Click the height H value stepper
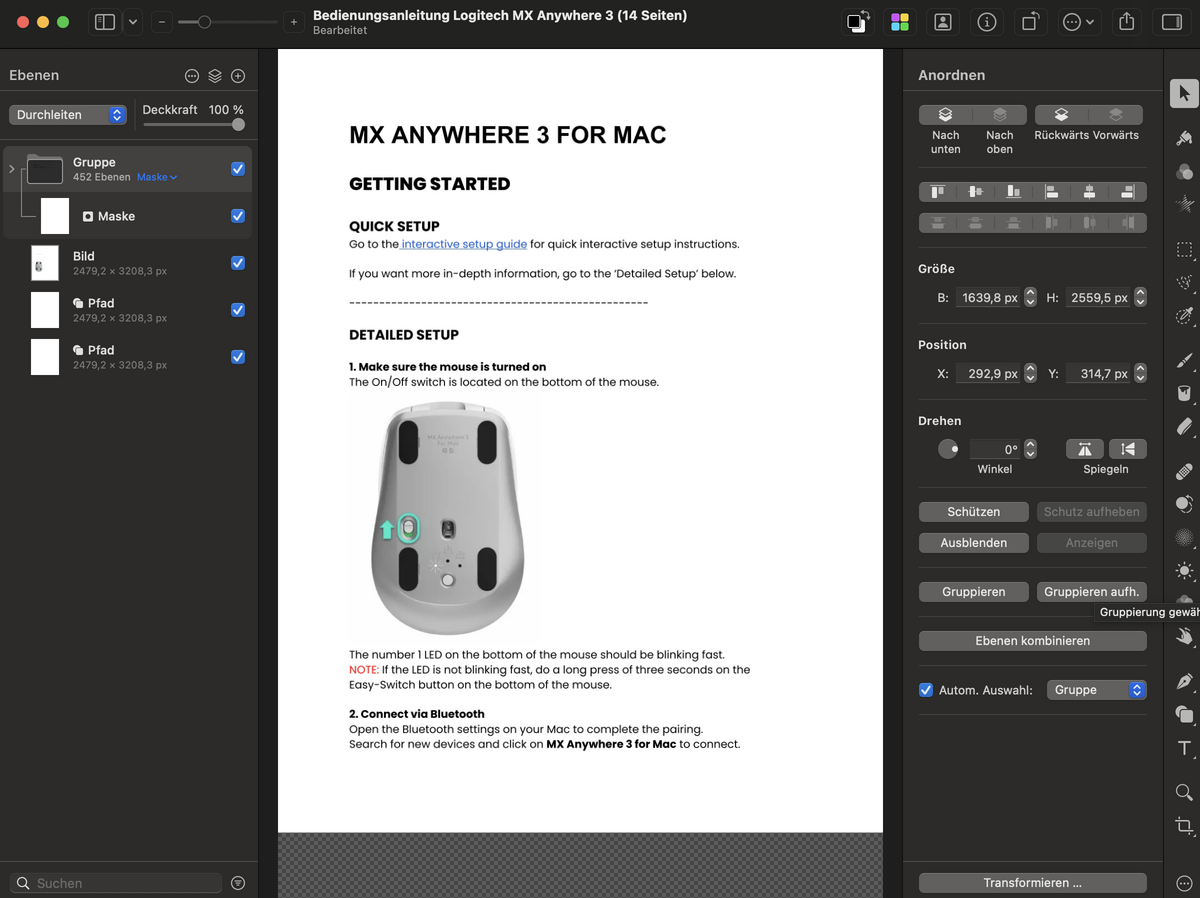Viewport: 1200px width, 898px height. [x=1140, y=298]
